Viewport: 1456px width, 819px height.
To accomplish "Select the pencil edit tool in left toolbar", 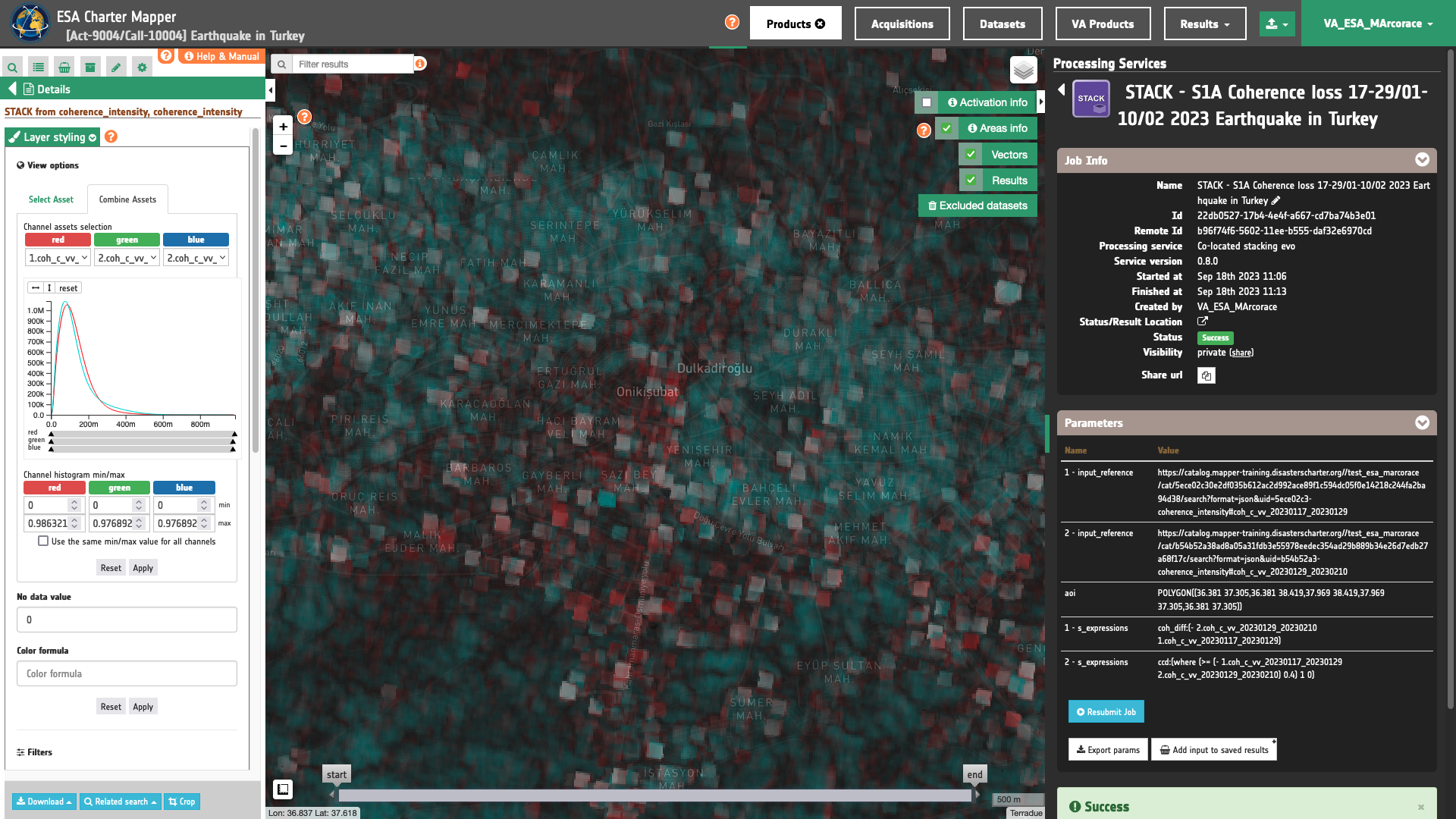I will coord(116,67).
